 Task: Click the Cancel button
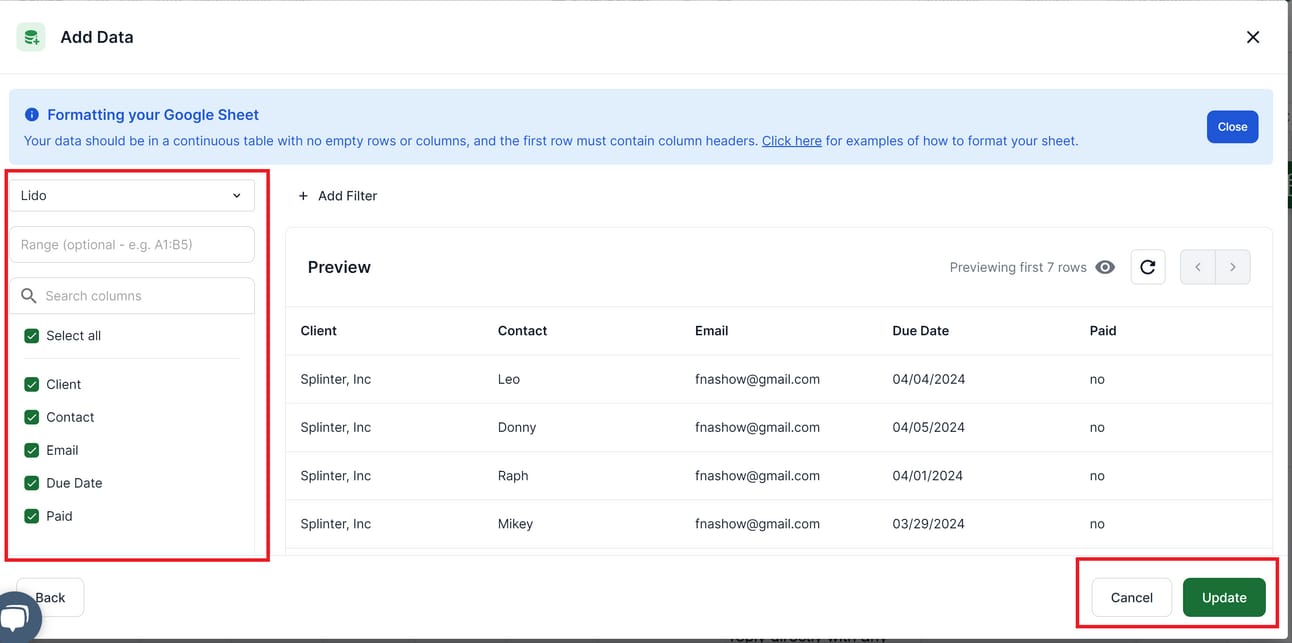(1131, 597)
